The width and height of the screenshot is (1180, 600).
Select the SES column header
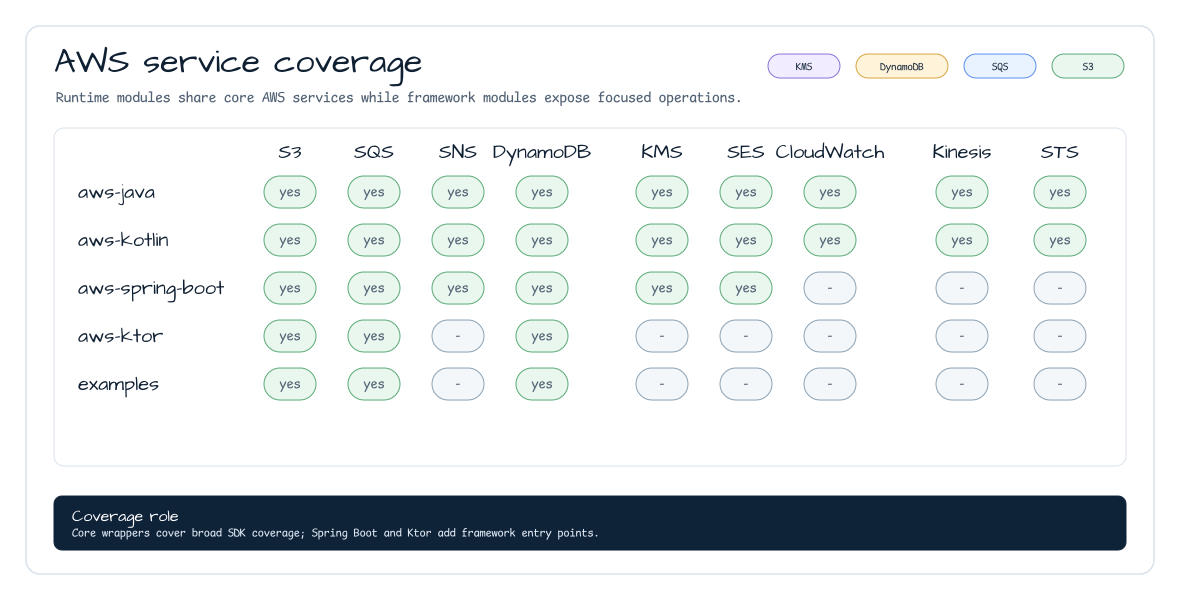[746, 152]
